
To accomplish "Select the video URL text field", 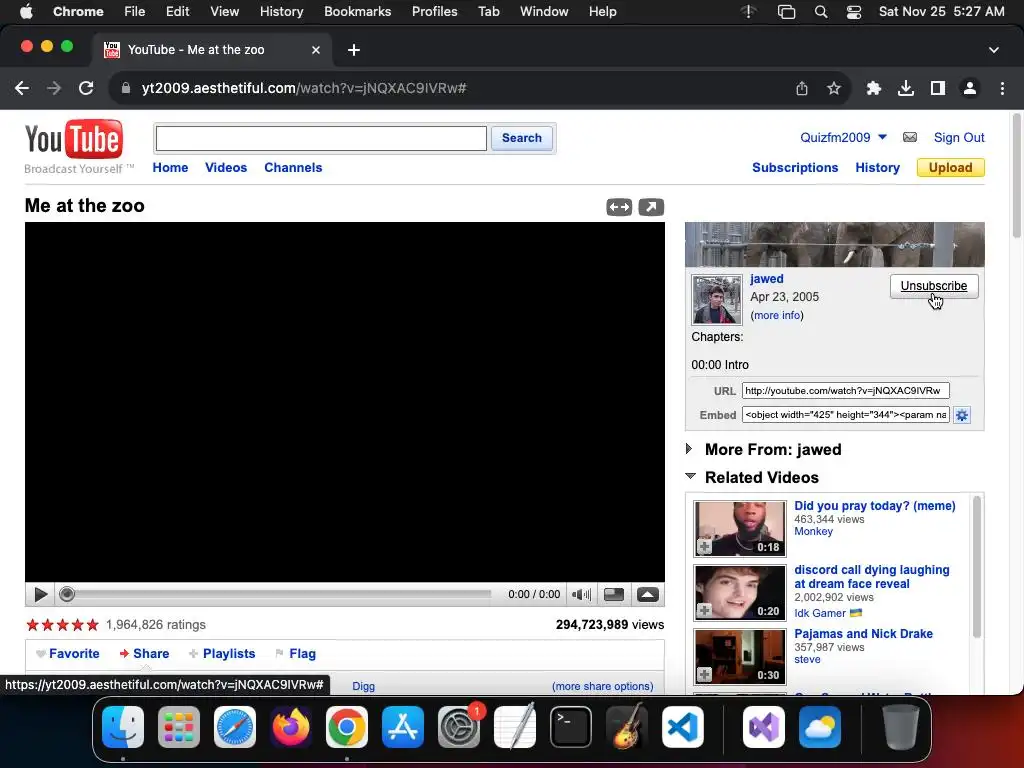I will click(x=846, y=391).
